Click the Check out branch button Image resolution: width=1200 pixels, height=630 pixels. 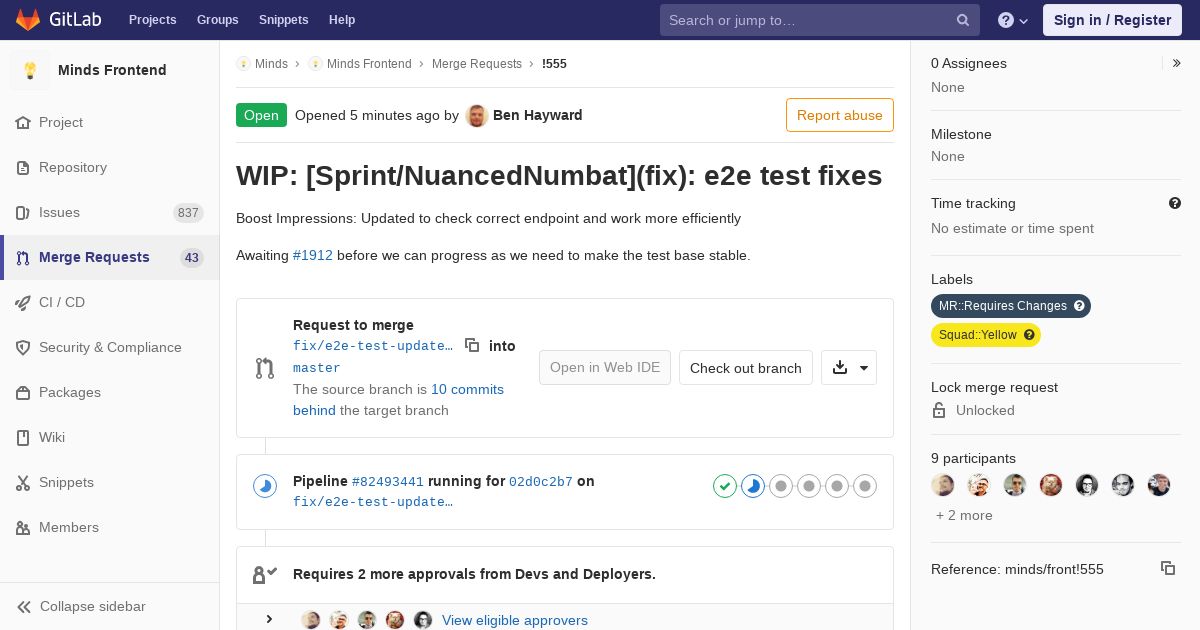pos(746,367)
